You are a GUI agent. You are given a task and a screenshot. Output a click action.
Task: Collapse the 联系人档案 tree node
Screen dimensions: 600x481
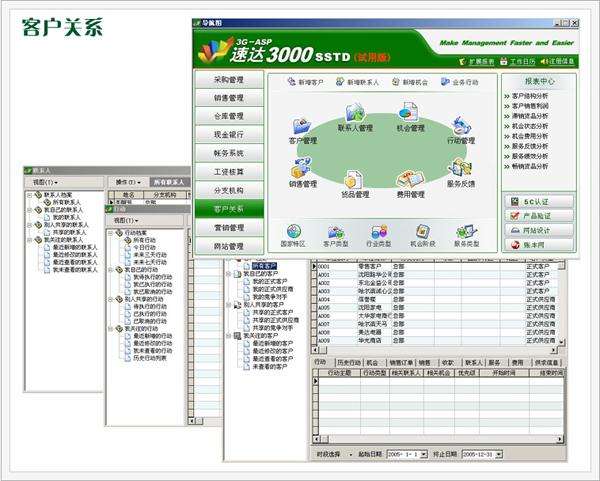point(29,195)
